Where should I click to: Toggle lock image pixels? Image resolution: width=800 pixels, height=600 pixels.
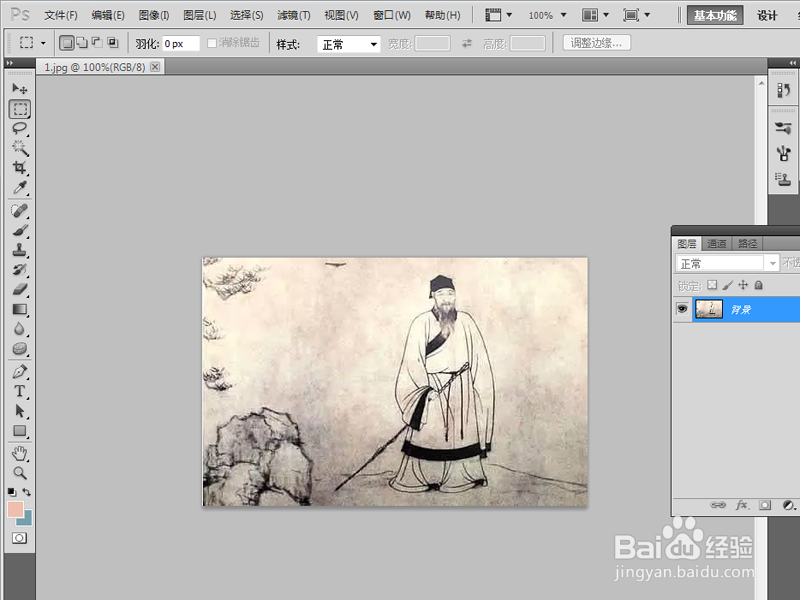point(728,285)
